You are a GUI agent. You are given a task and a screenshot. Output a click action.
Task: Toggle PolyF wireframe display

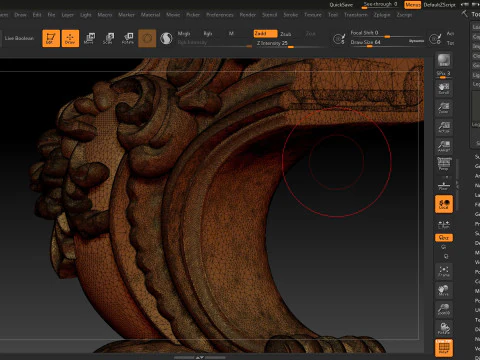coord(444,348)
